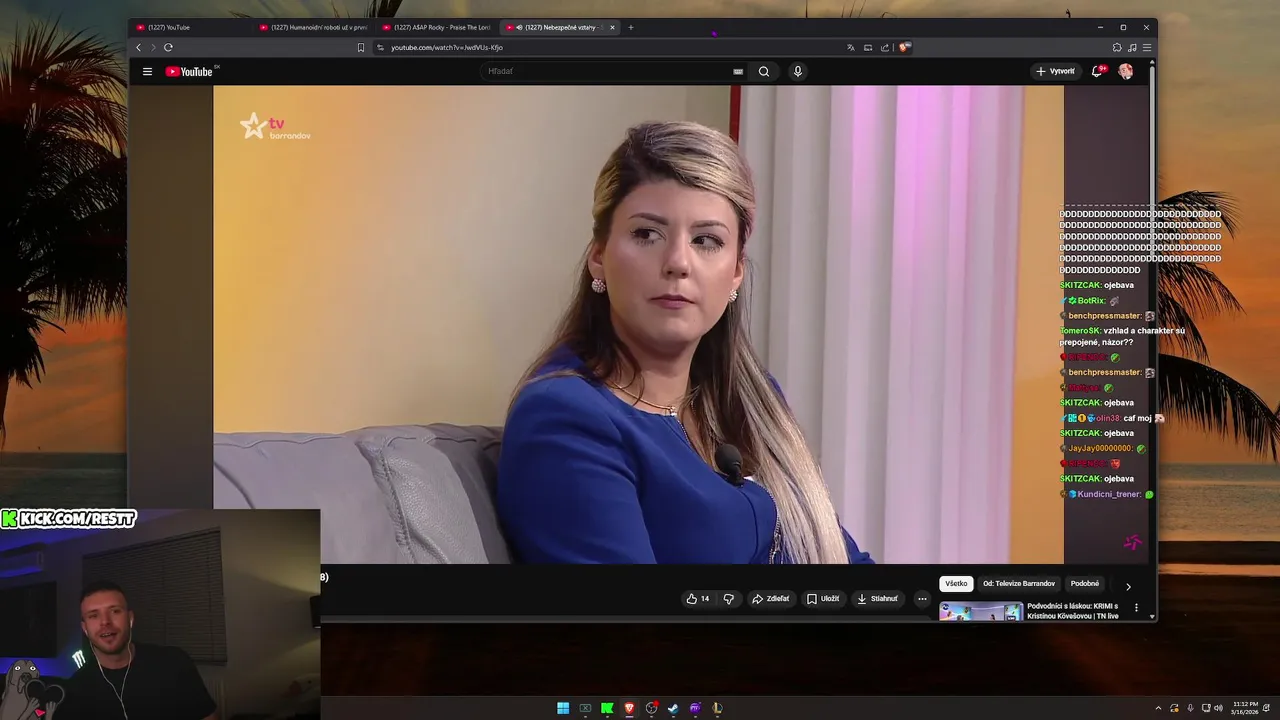Select the Všetko filter chip
The height and width of the screenshot is (720, 1280).
[956, 584]
